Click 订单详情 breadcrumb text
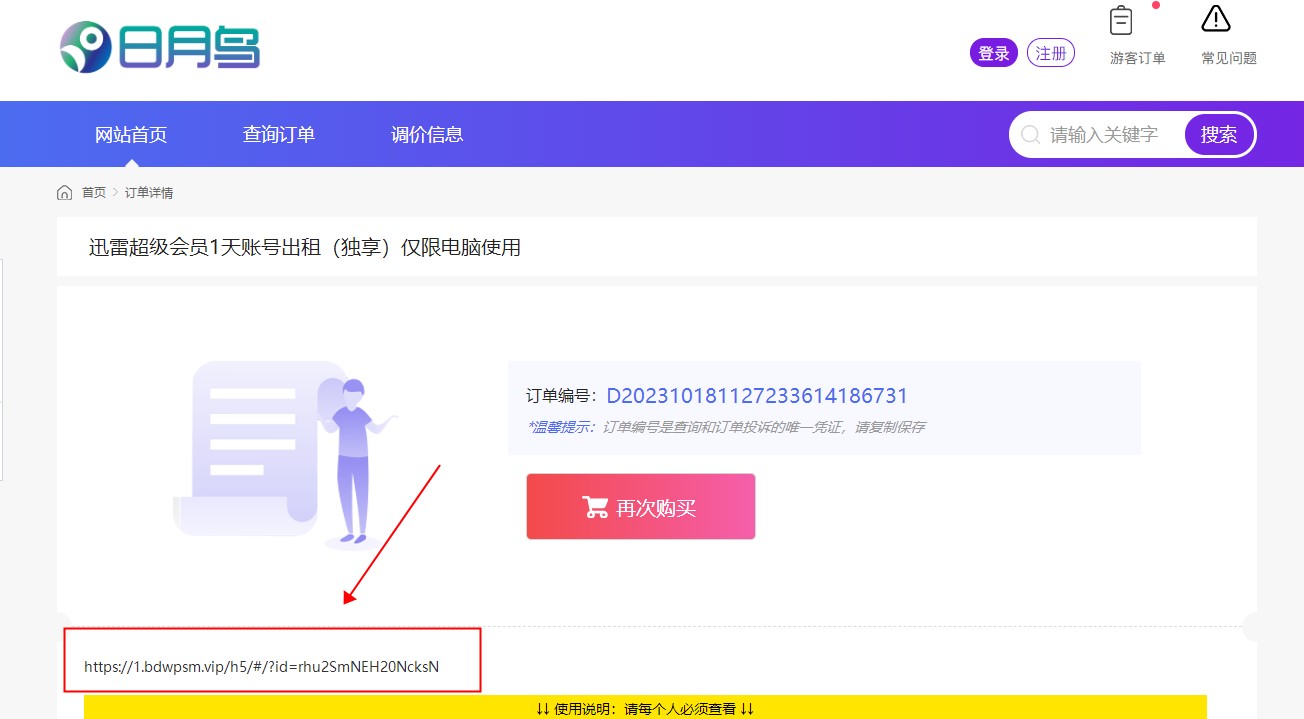This screenshot has width=1304, height=719. pos(149,192)
